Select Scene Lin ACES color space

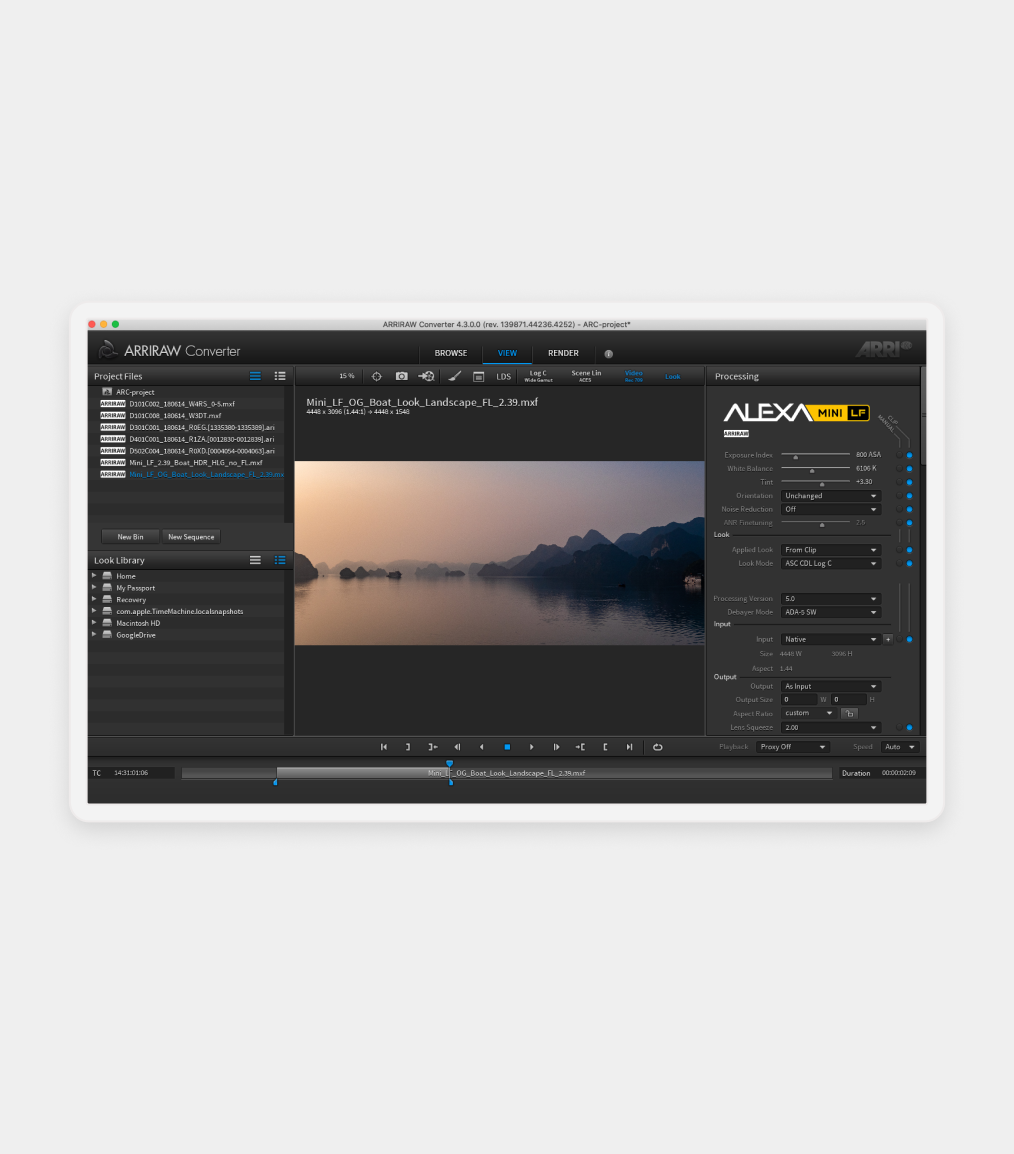(x=586, y=376)
